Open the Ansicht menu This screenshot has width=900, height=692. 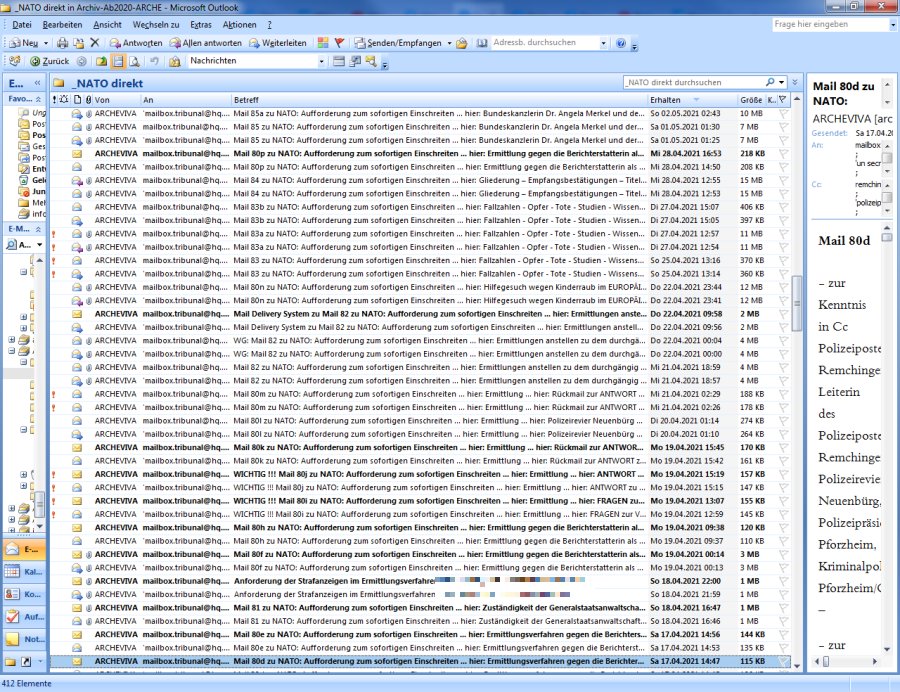point(107,25)
